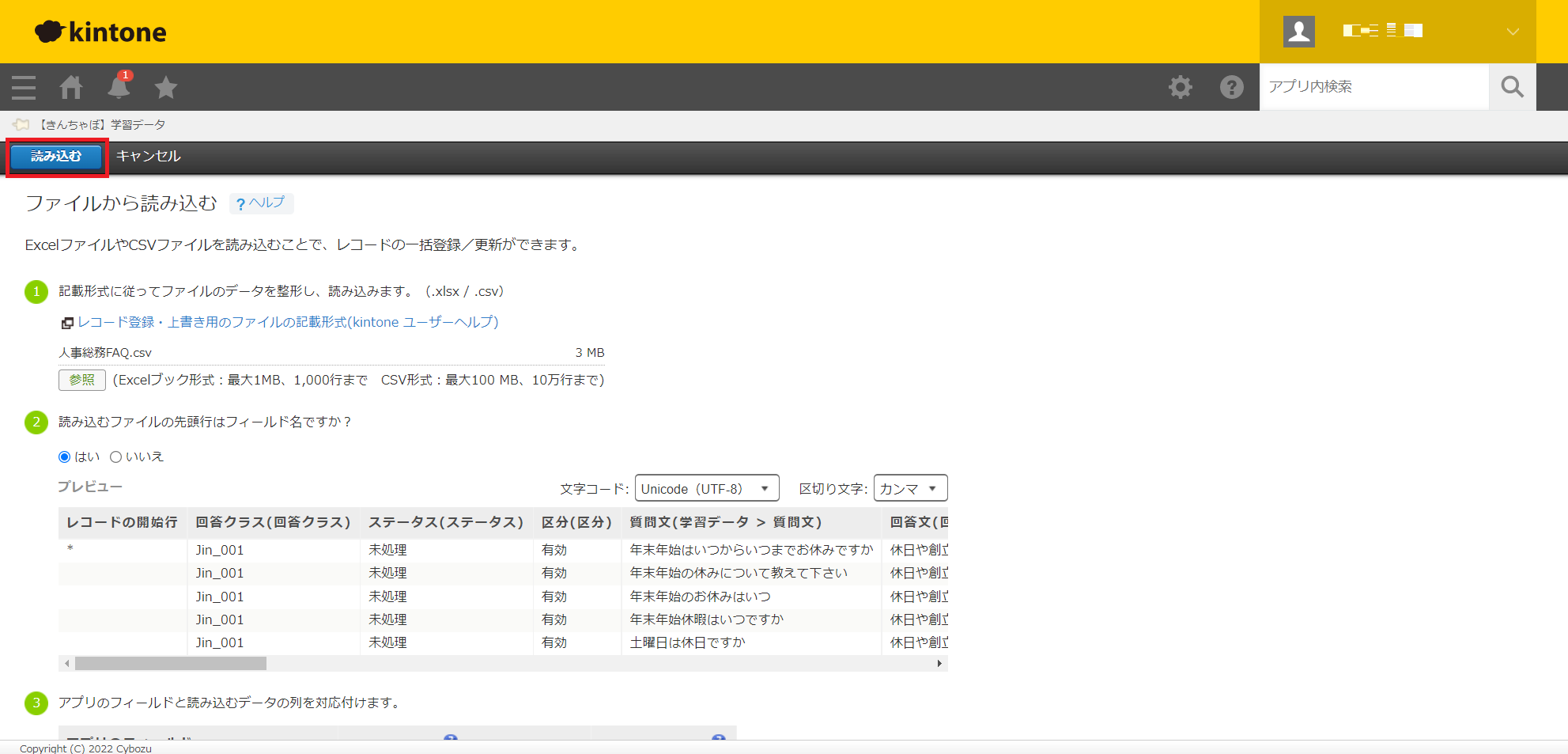The width and height of the screenshot is (1568, 754).
Task: Select the はい radio button
Action: pyautogui.click(x=65, y=457)
